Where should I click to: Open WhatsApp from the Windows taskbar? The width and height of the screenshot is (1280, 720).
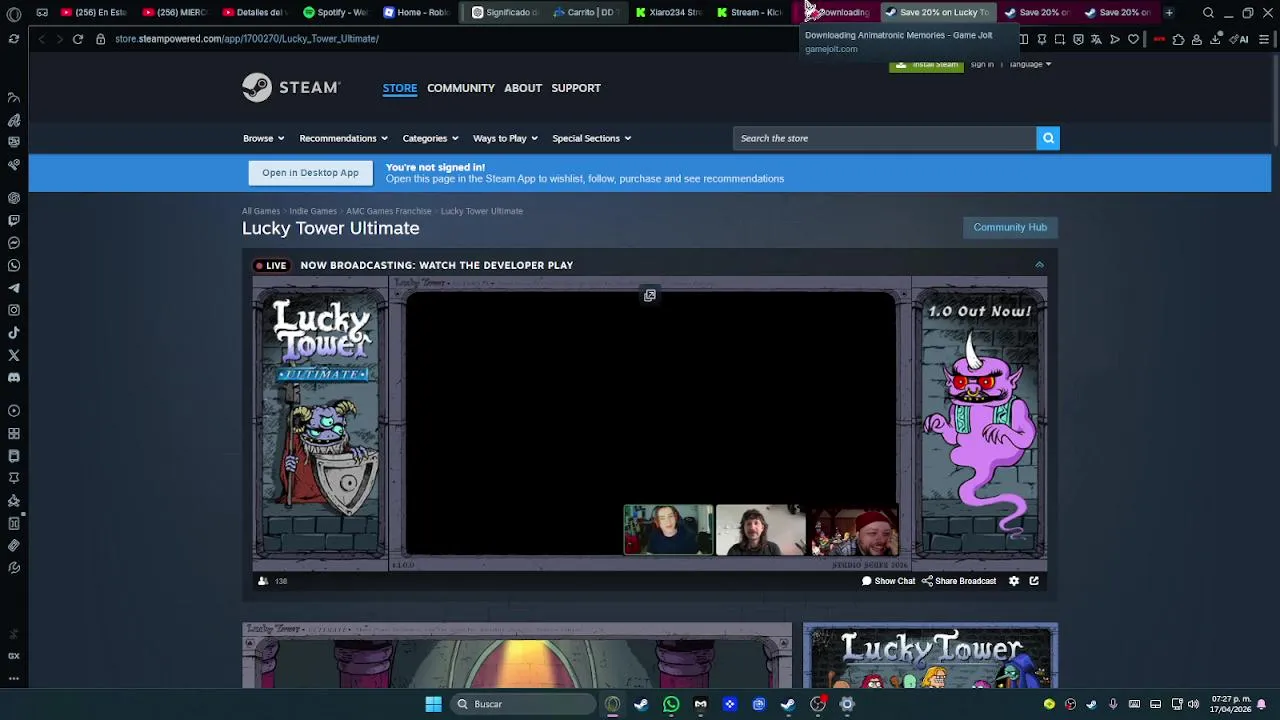point(671,704)
